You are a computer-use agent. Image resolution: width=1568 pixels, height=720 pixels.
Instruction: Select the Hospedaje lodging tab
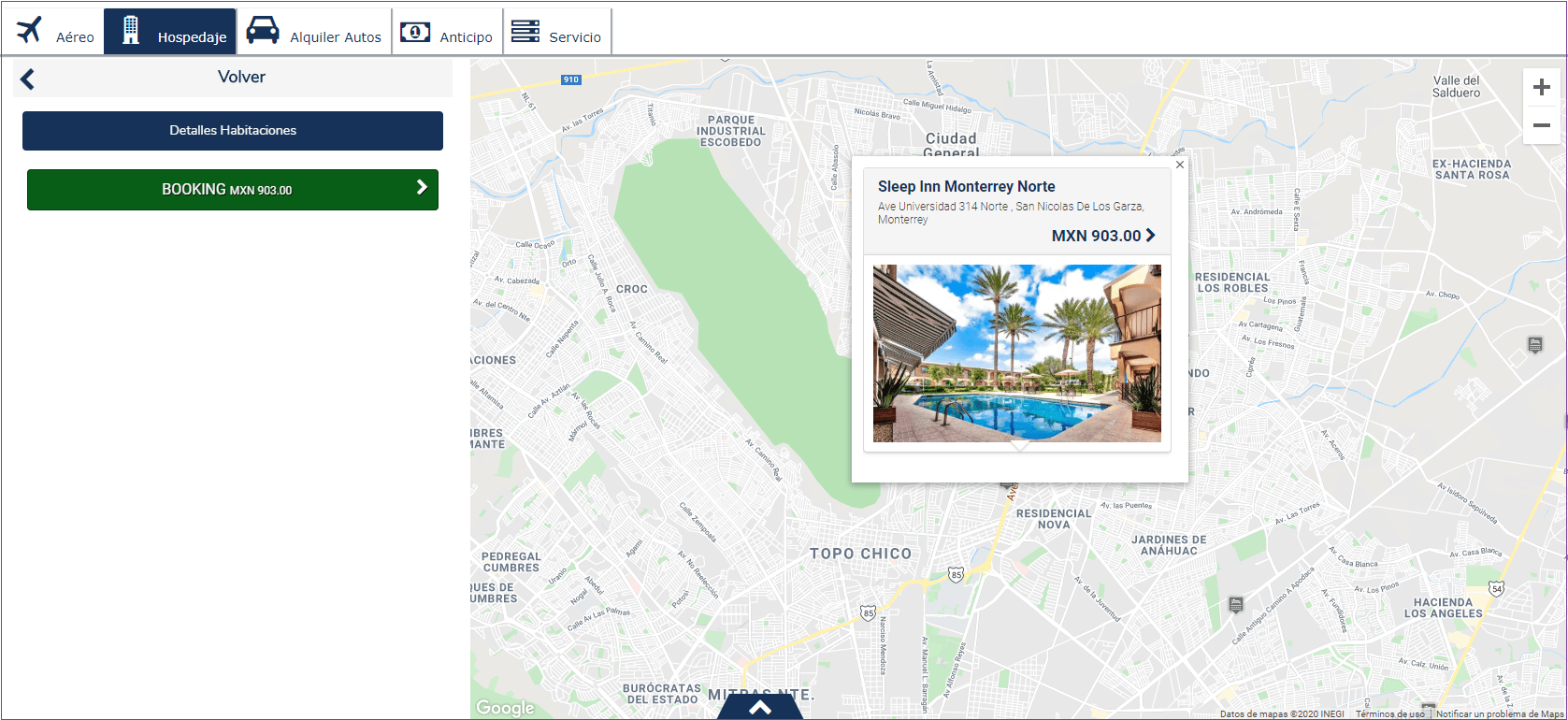[x=170, y=32]
